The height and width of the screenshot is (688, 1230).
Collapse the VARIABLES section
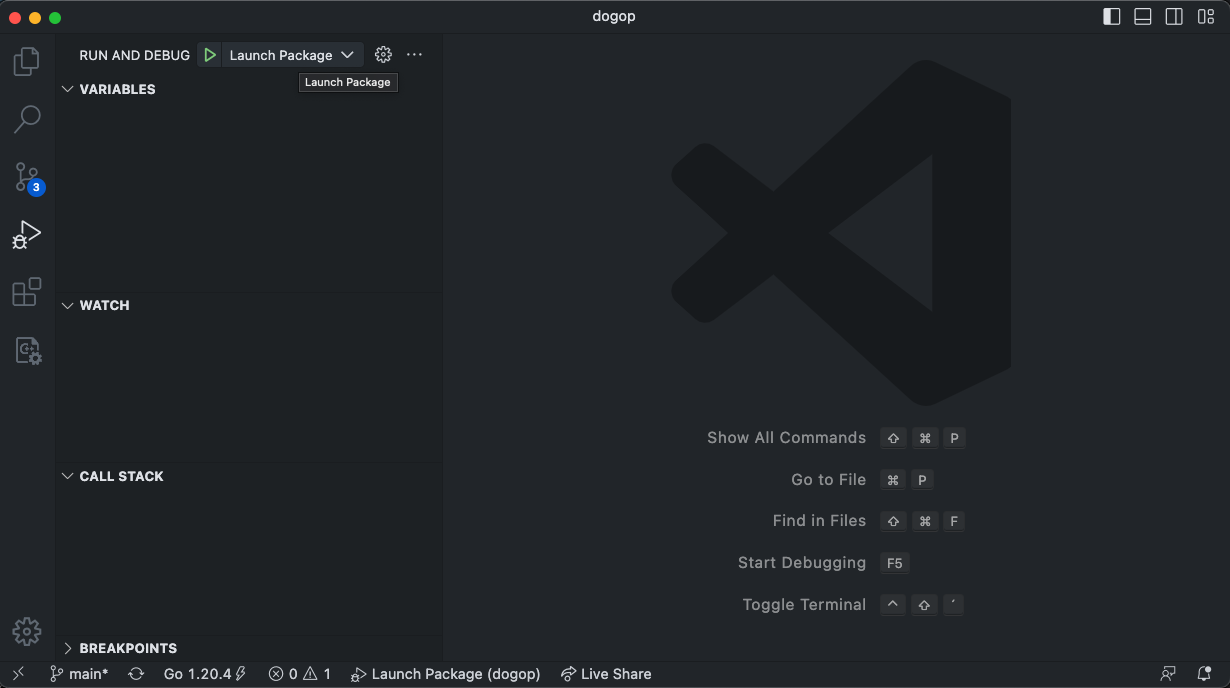pos(68,89)
